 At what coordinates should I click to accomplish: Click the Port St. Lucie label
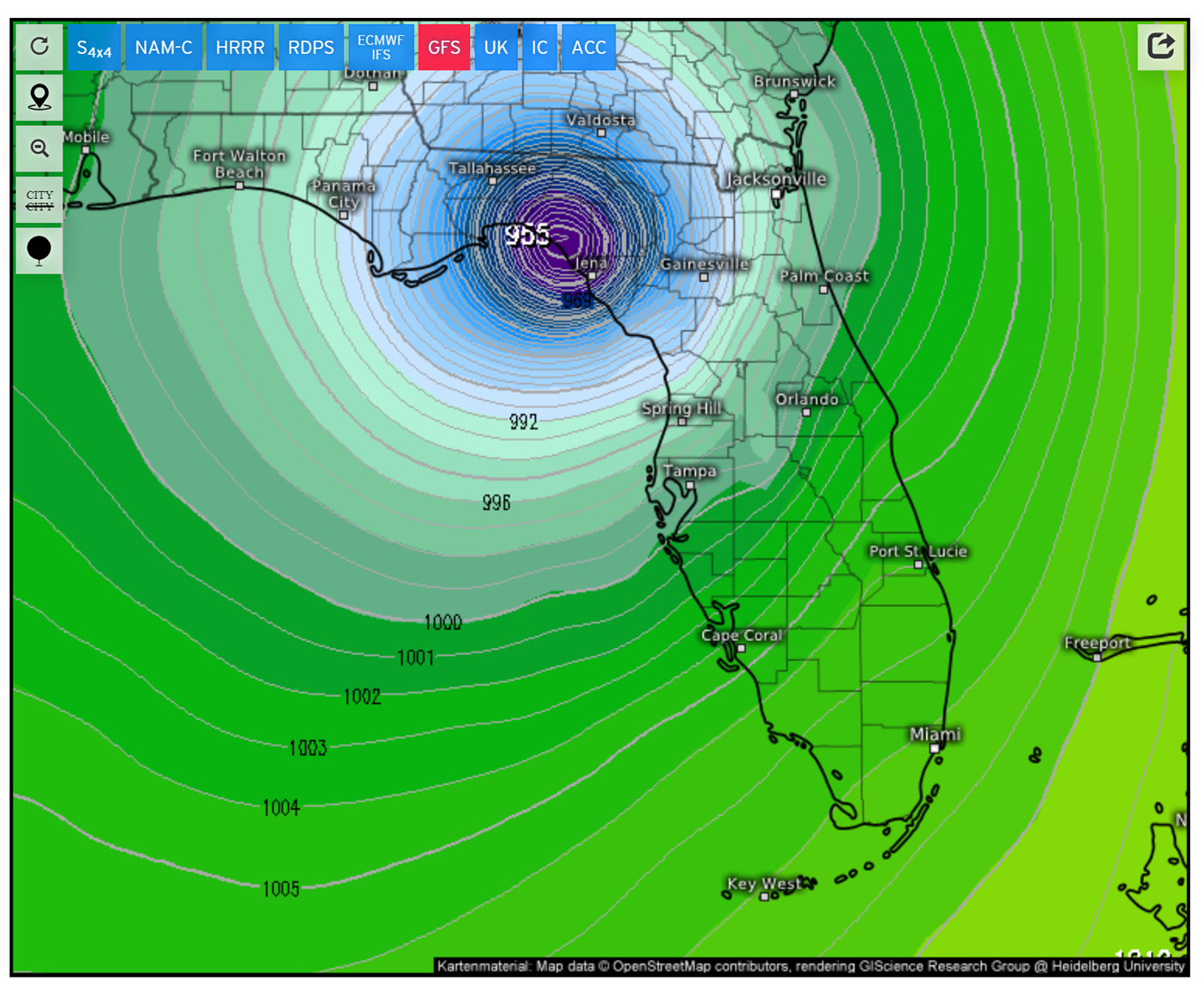pos(918,551)
